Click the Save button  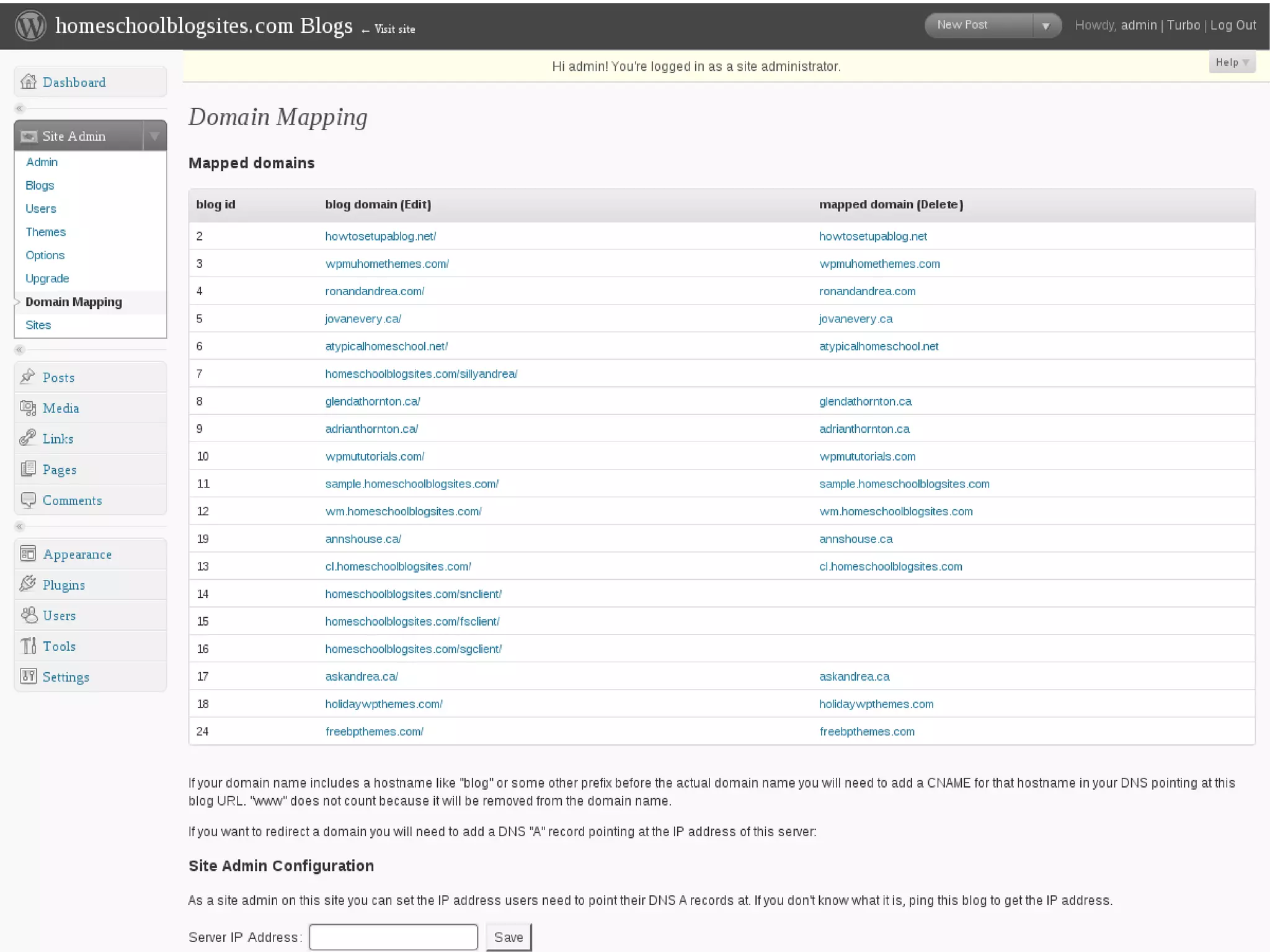click(508, 937)
